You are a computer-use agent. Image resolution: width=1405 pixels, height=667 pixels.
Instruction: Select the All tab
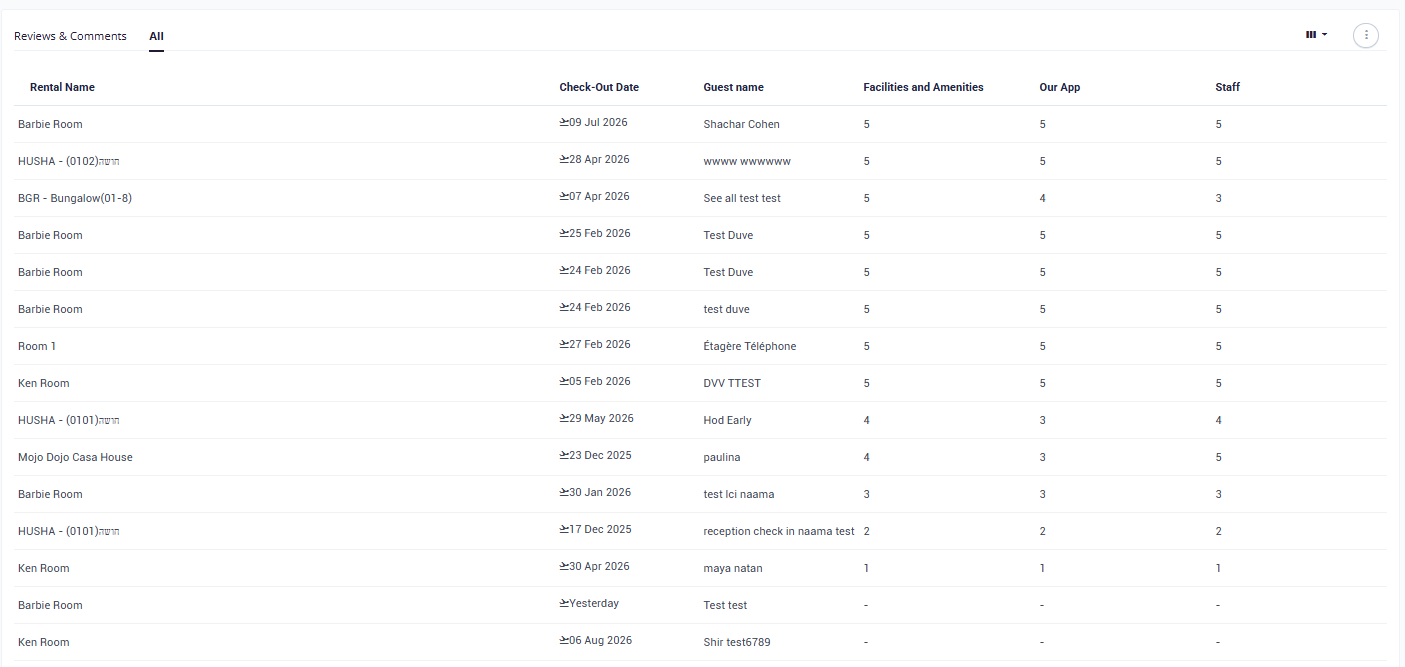(157, 36)
